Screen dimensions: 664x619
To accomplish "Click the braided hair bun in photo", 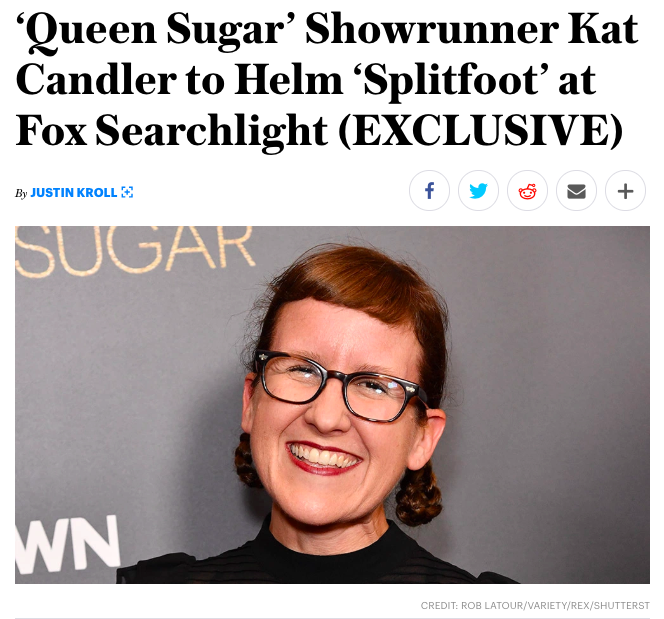I will coord(419,495).
